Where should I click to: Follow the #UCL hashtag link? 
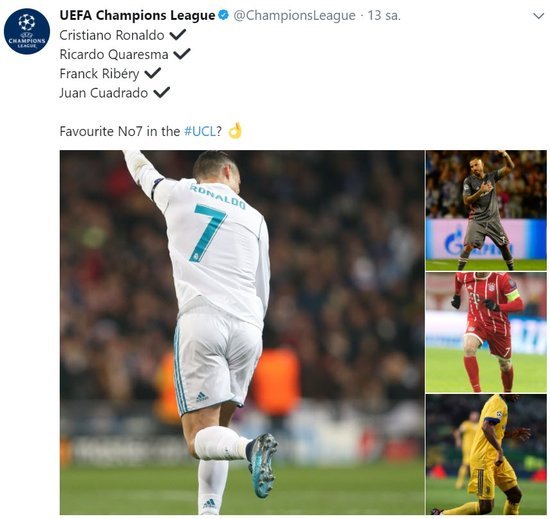coord(200,132)
